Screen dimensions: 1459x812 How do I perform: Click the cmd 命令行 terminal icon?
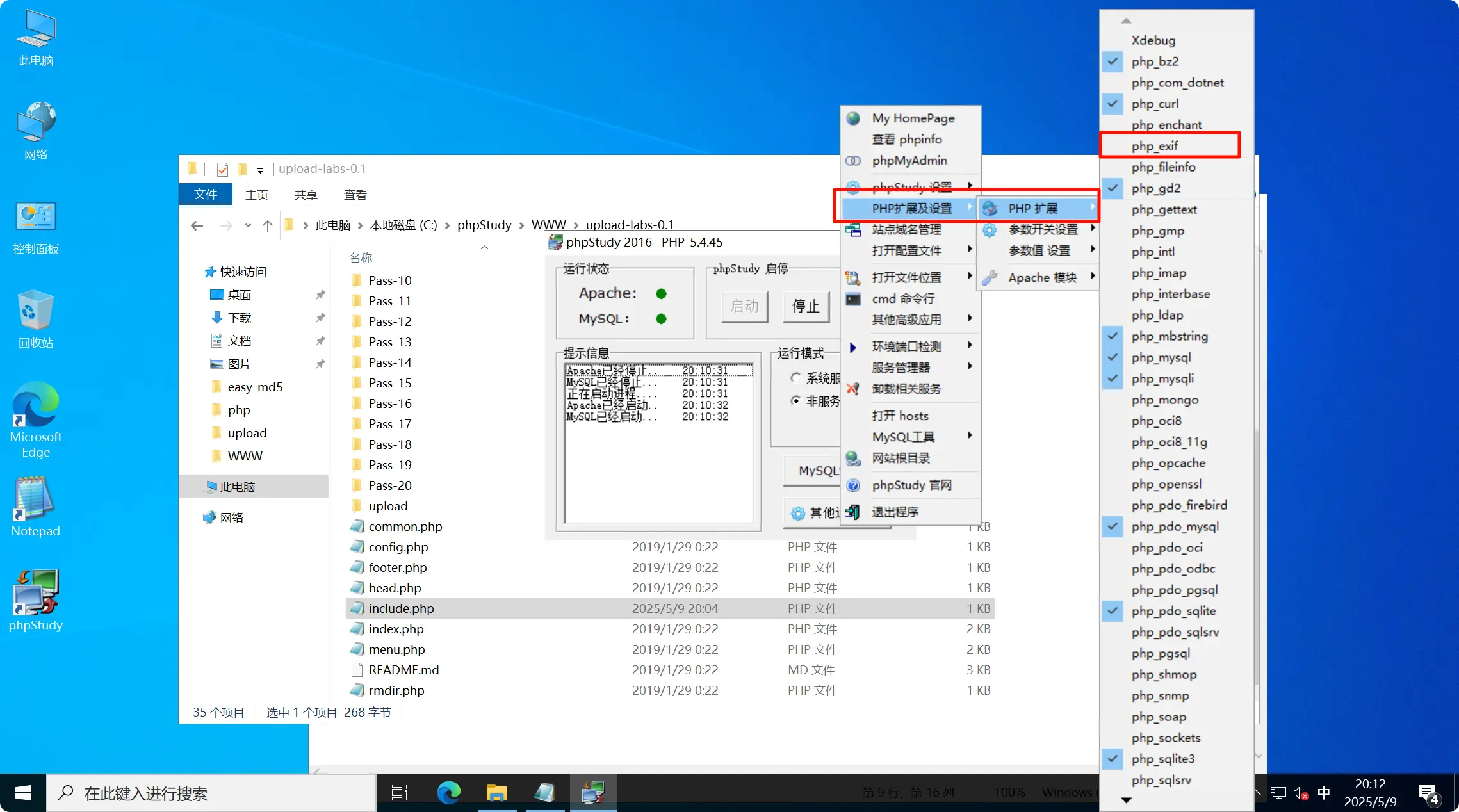pyautogui.click(x=853, y=299)
